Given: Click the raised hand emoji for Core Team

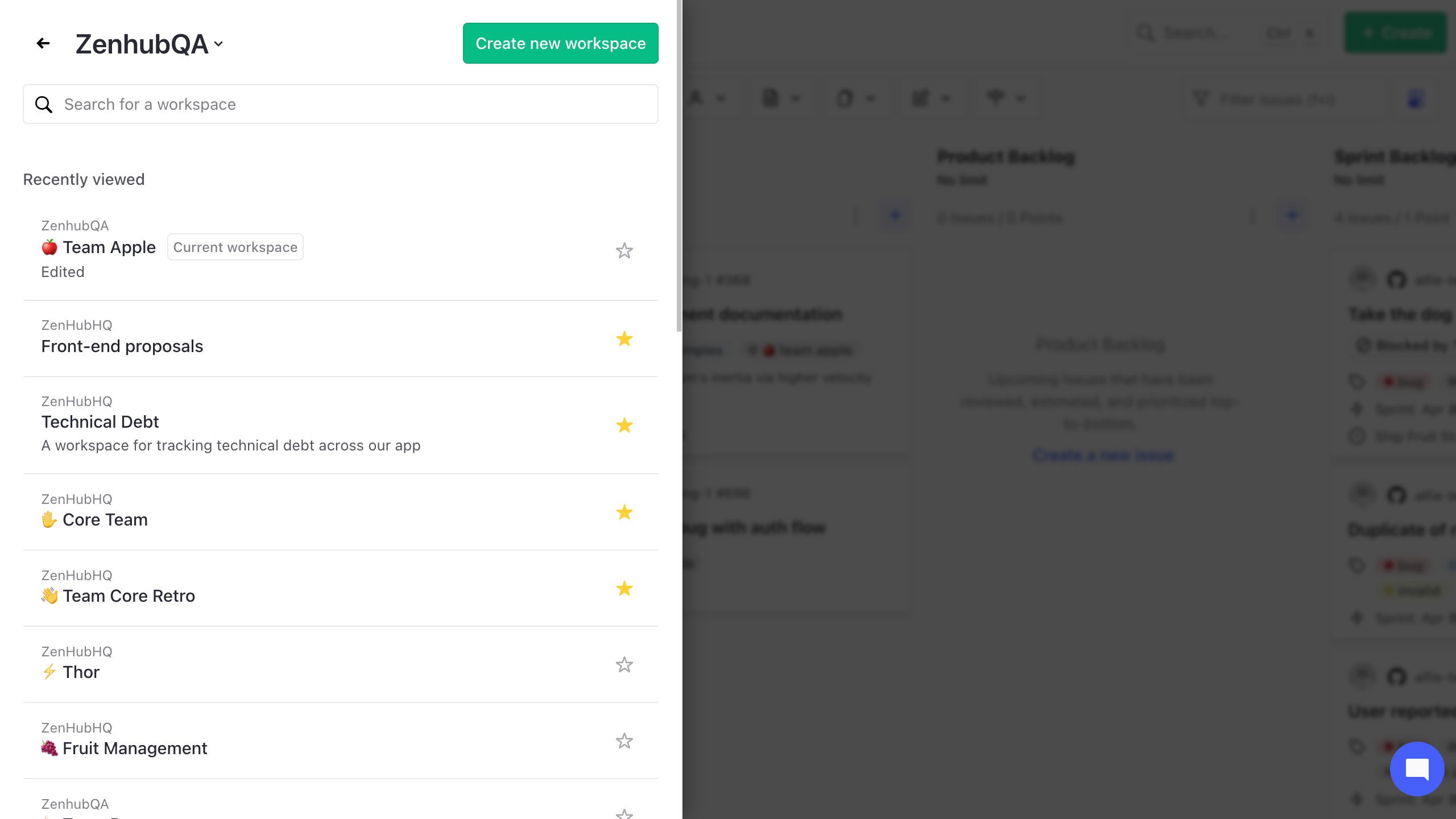Looking at the screenshot, I should tap(49, 519).
